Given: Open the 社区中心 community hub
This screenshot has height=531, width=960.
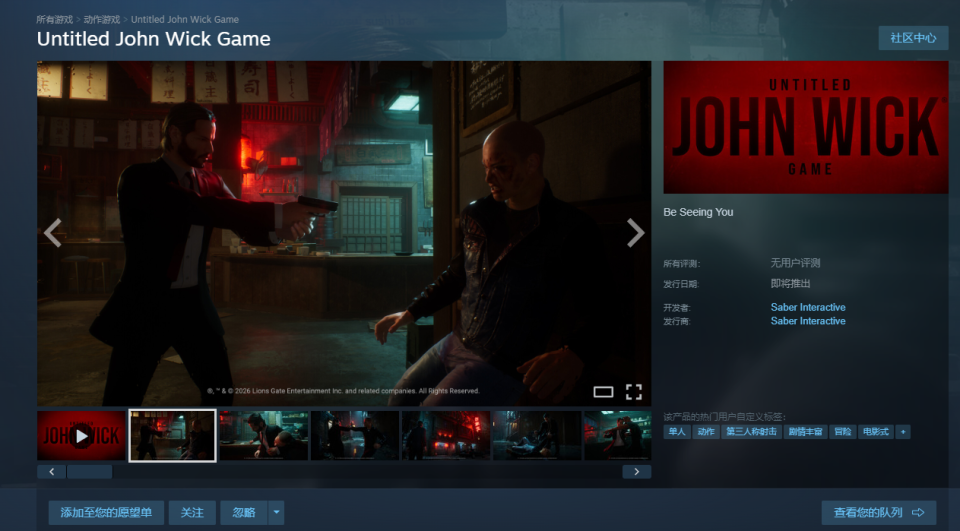Looking at the screenshot, I should (913, 38).
